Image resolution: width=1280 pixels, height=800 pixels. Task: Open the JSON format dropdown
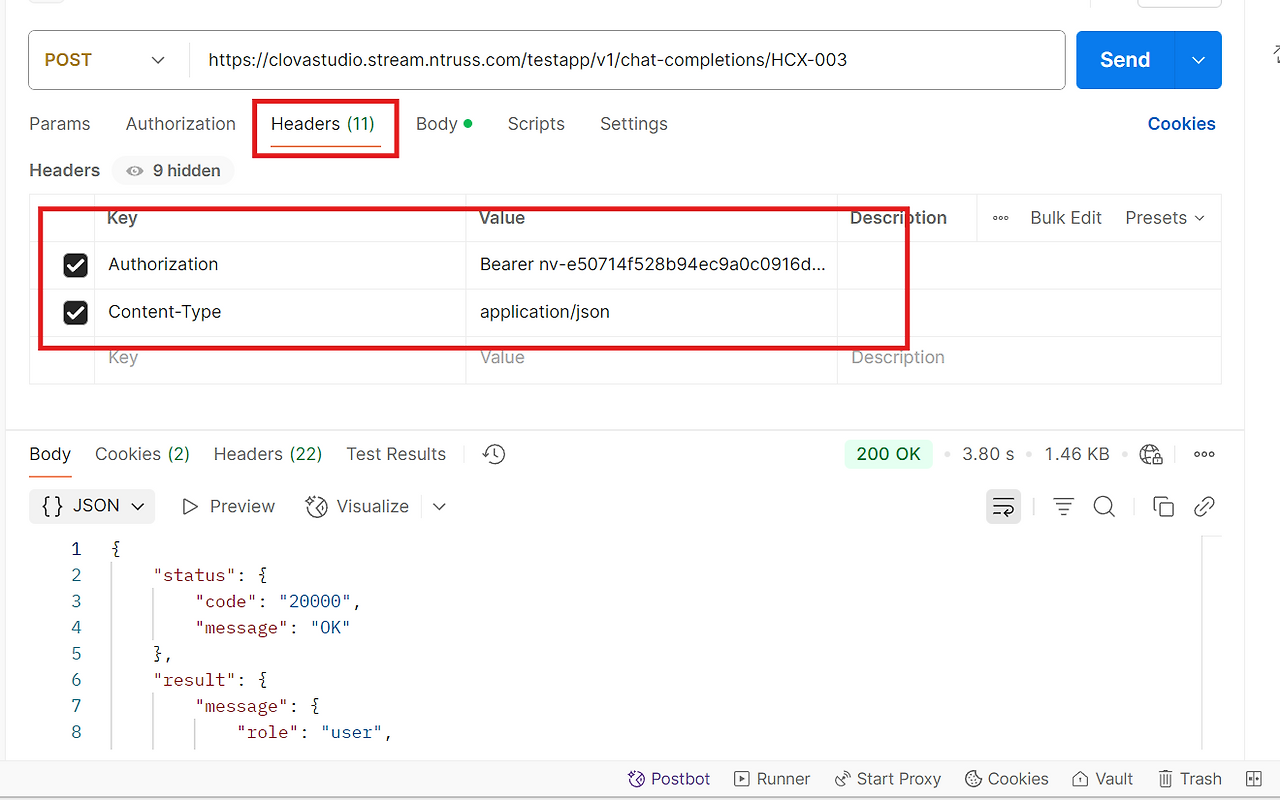(92, 506)
